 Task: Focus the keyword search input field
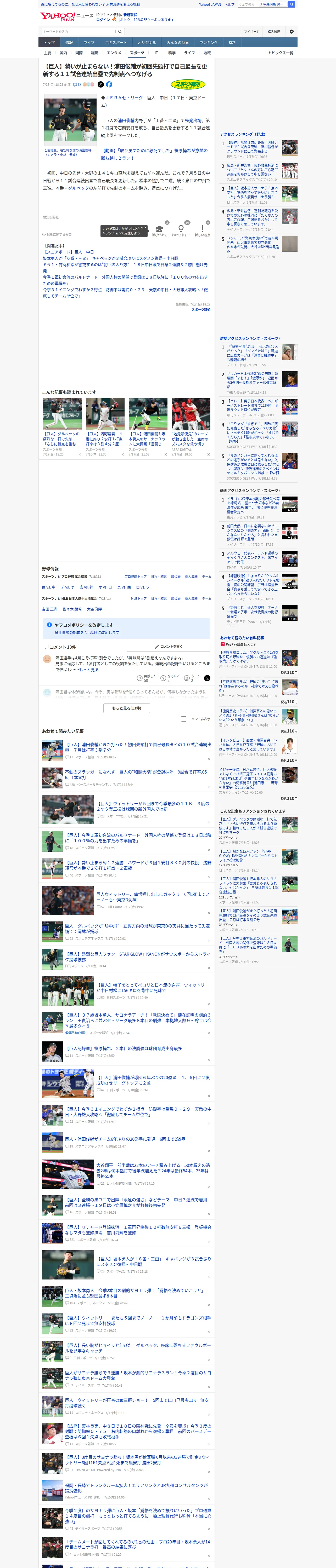79,32
